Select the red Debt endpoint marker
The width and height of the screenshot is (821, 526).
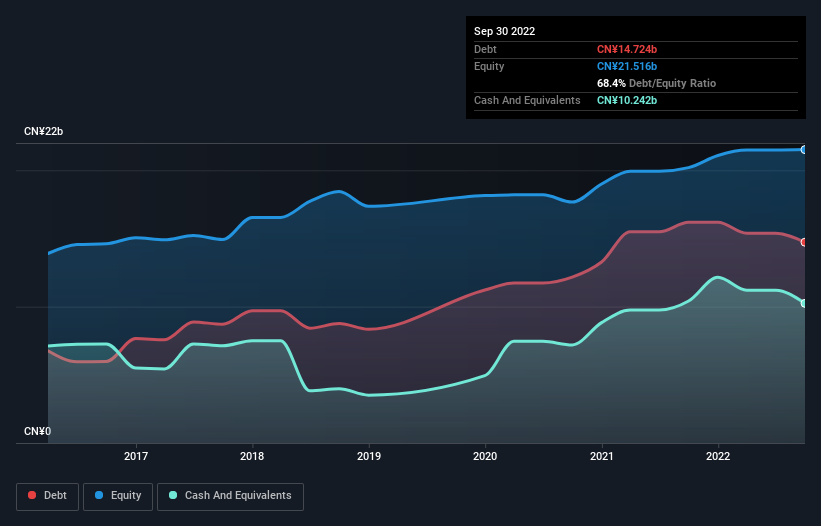[804, 242]
